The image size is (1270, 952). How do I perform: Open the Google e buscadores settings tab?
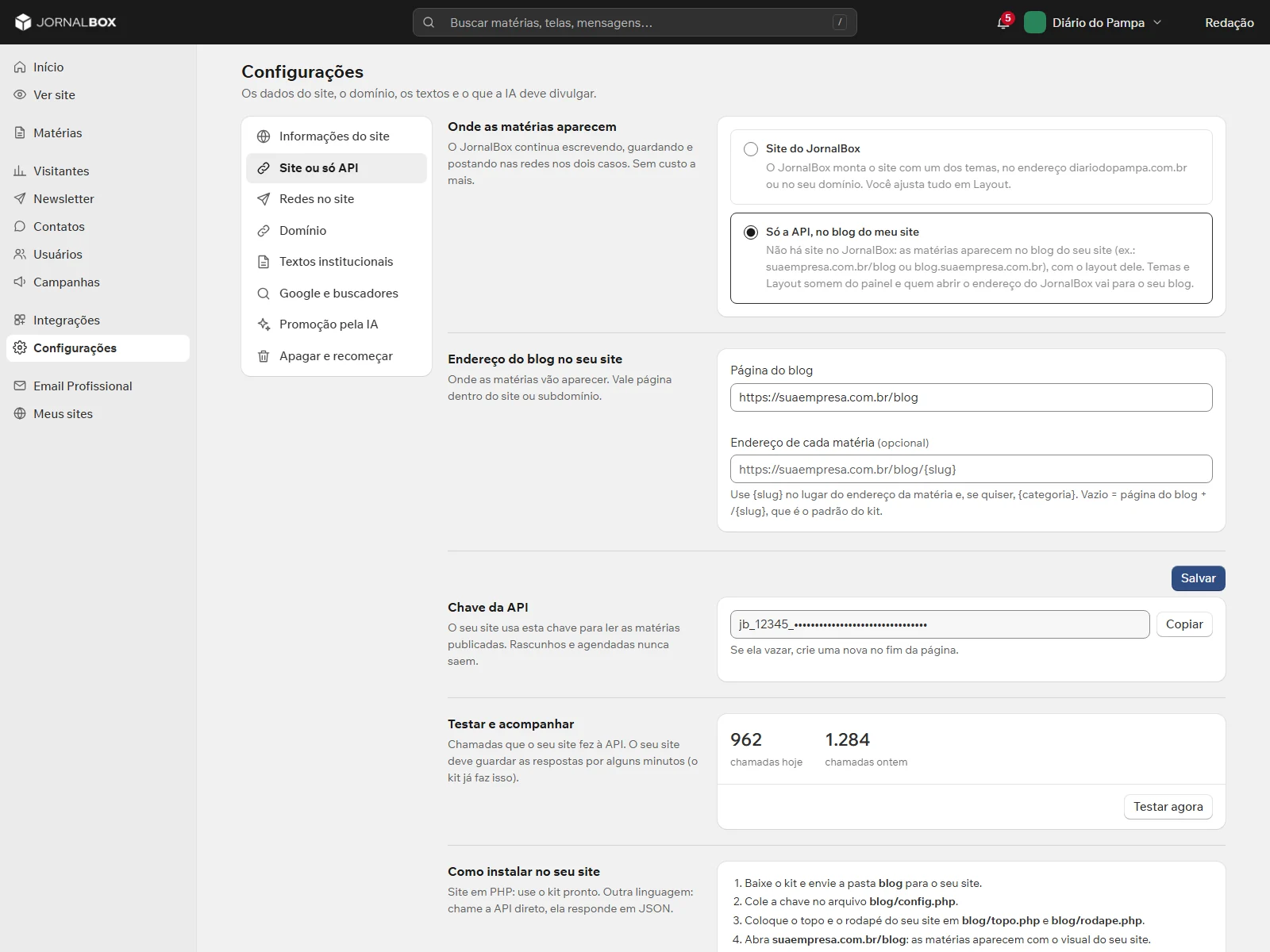tap(337, 294)
